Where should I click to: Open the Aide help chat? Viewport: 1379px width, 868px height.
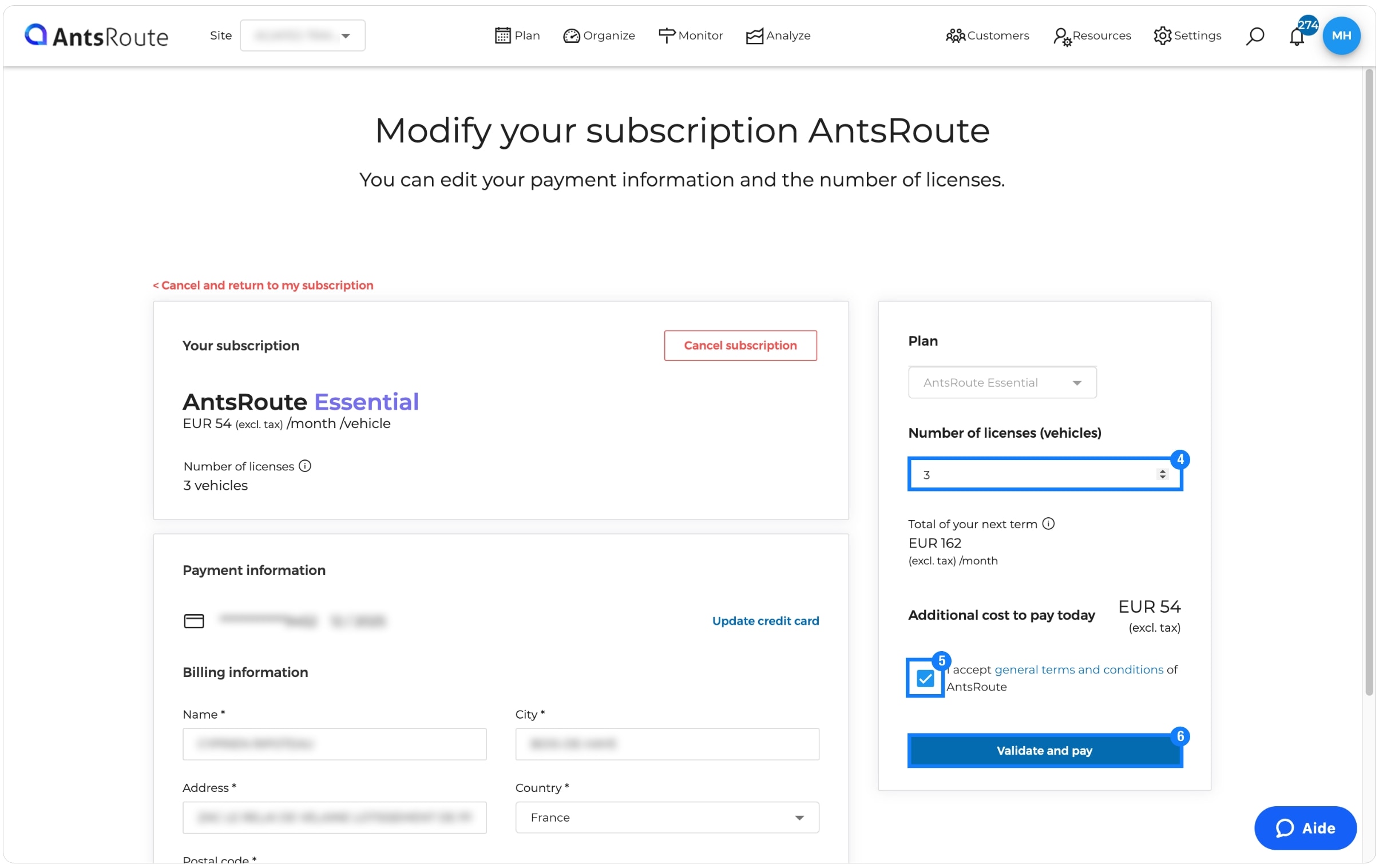tap(1305, 827)
